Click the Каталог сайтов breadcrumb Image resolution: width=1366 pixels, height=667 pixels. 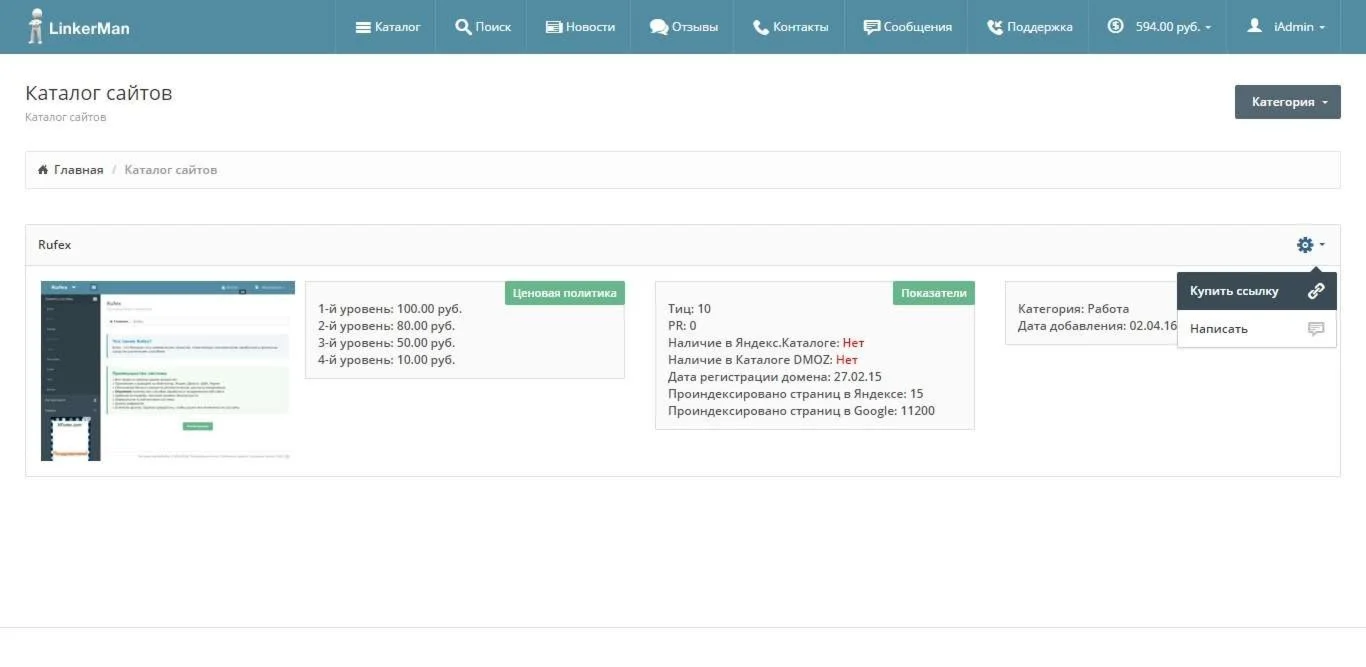[170, 170]
